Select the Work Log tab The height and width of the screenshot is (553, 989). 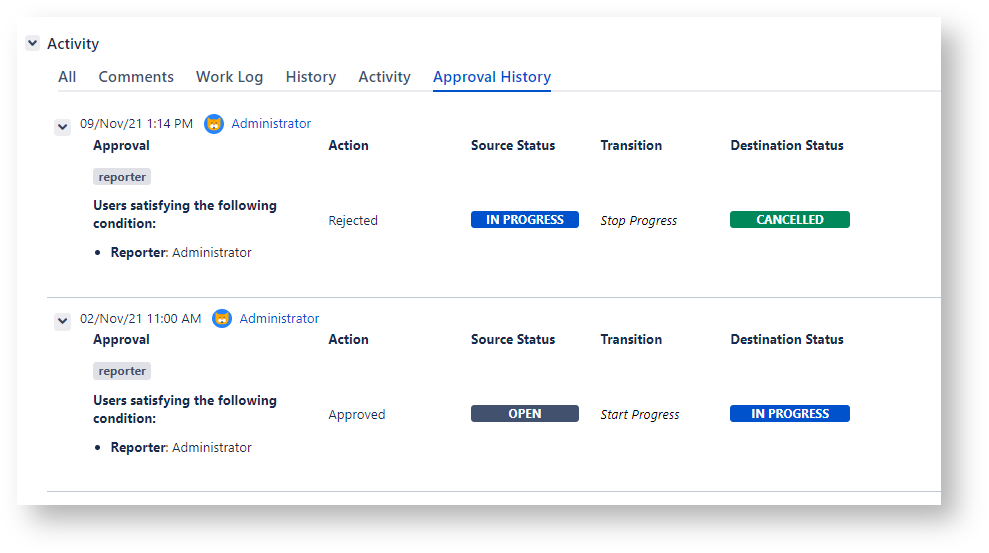(229, 77)
